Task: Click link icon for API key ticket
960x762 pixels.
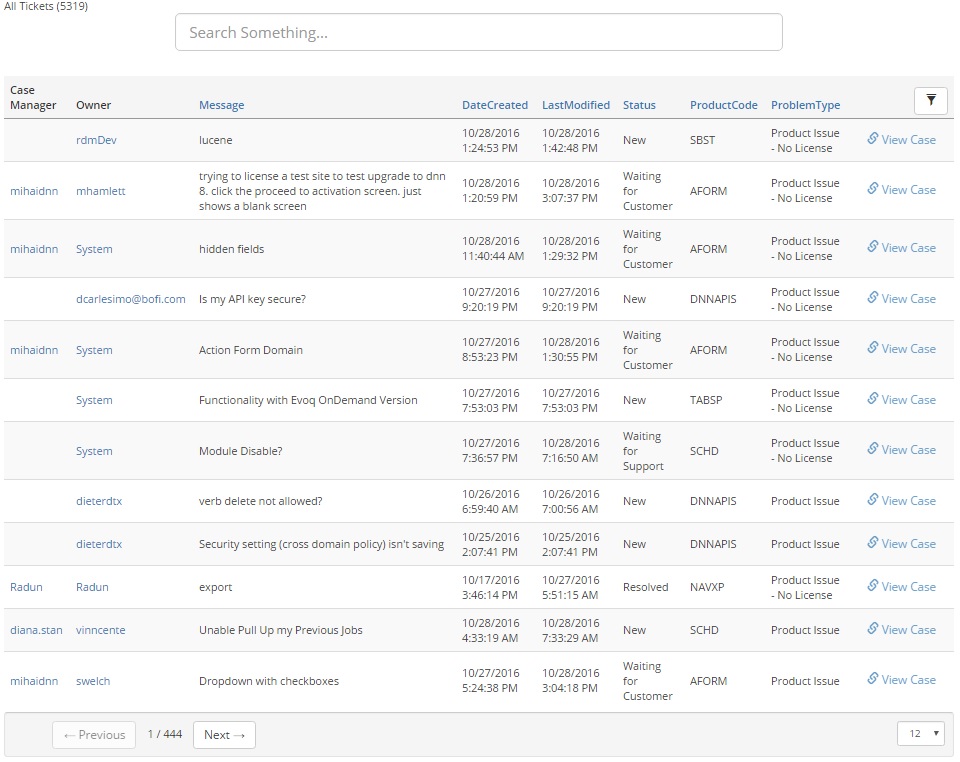Action: coord(872,299)
